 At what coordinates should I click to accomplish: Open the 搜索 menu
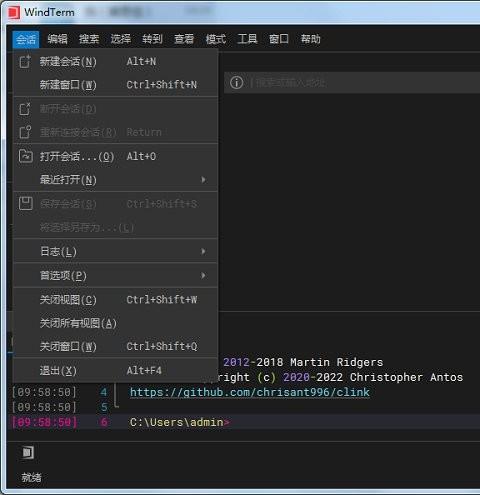[89, 39]
